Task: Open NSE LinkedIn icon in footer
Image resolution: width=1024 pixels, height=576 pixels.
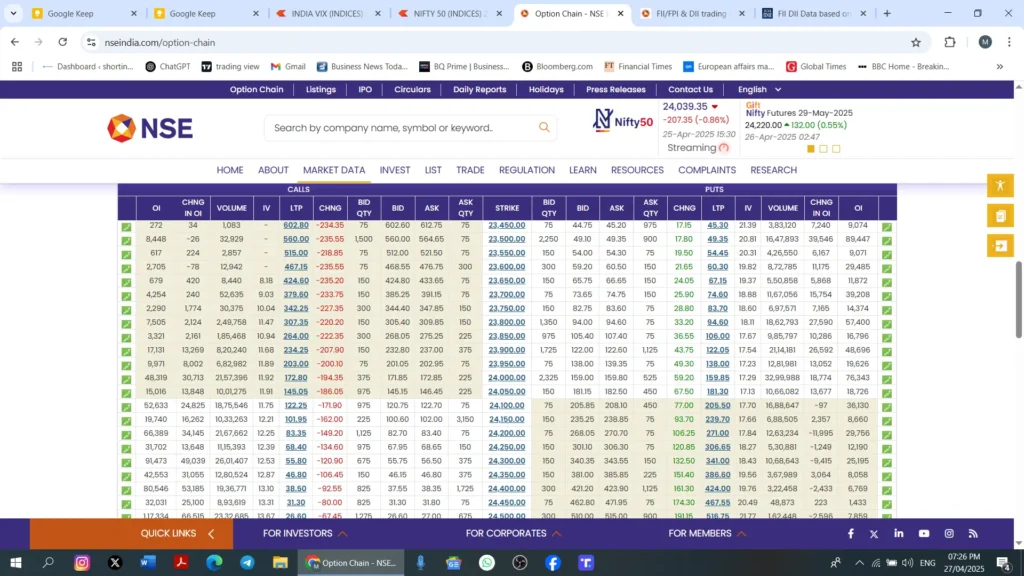Action: (x=899, y=534)
